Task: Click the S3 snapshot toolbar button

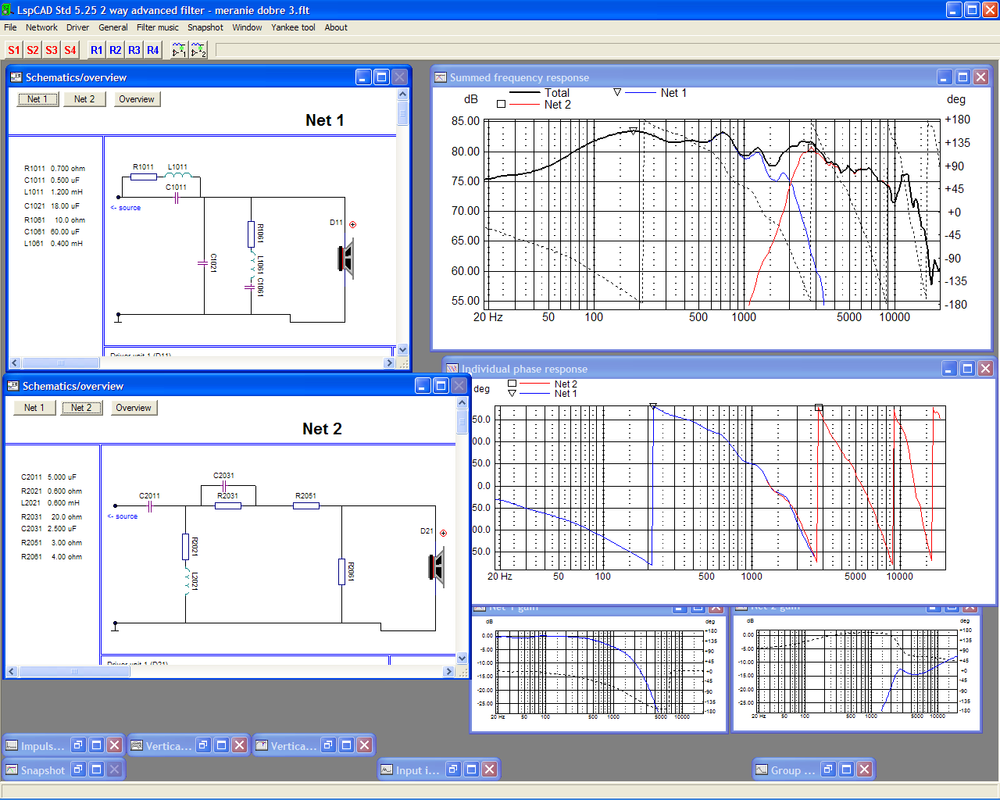Action: (52, 50)
